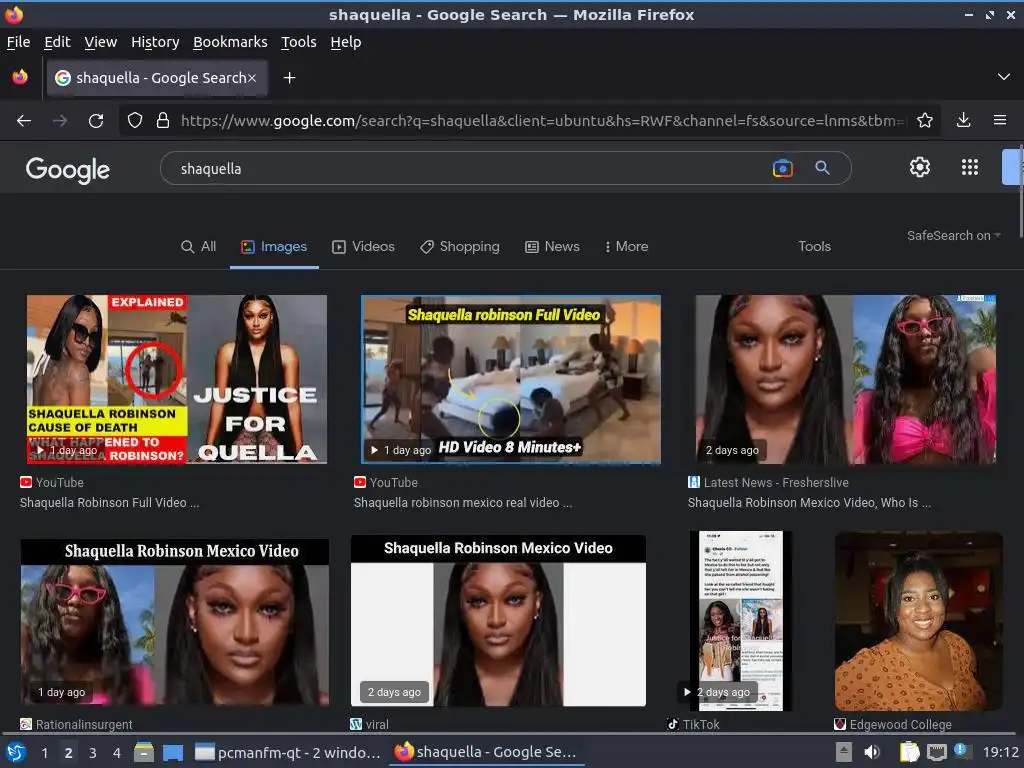Switch to the Videos results tab
Viewport: 1024px width, 768px height.
(364, 246)
